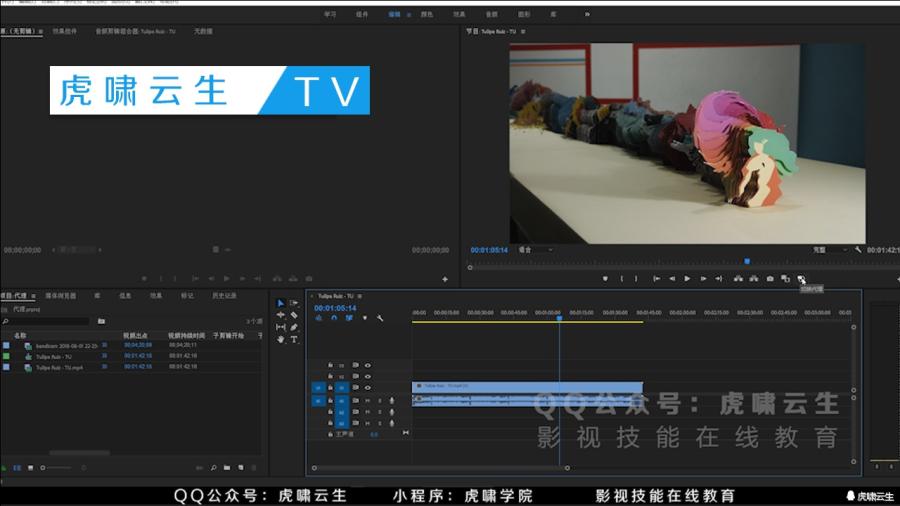Image resolution: width=900 pixels, height=506 pixels.
Task: Select the Pen tool
Action: (294, 327)
